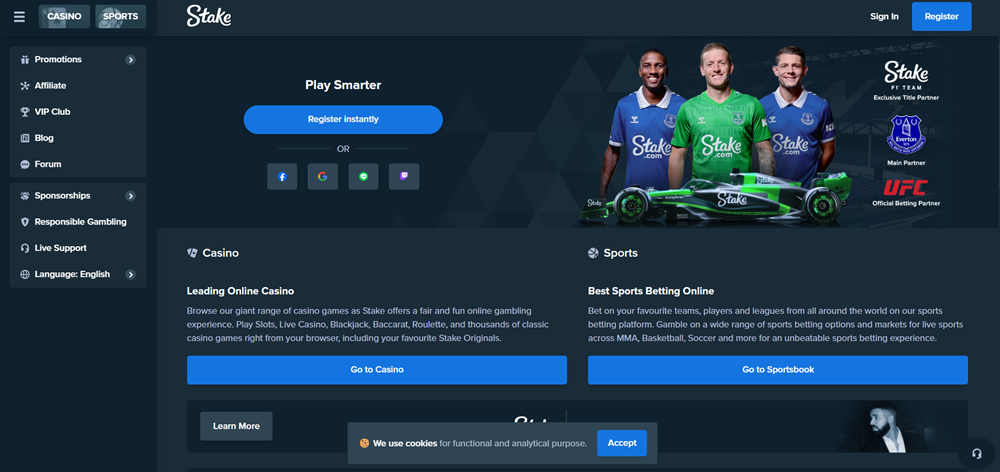1000x472 pixels.
Task: Sign up with the Twitch icon
Action: [x=404, y=177]
